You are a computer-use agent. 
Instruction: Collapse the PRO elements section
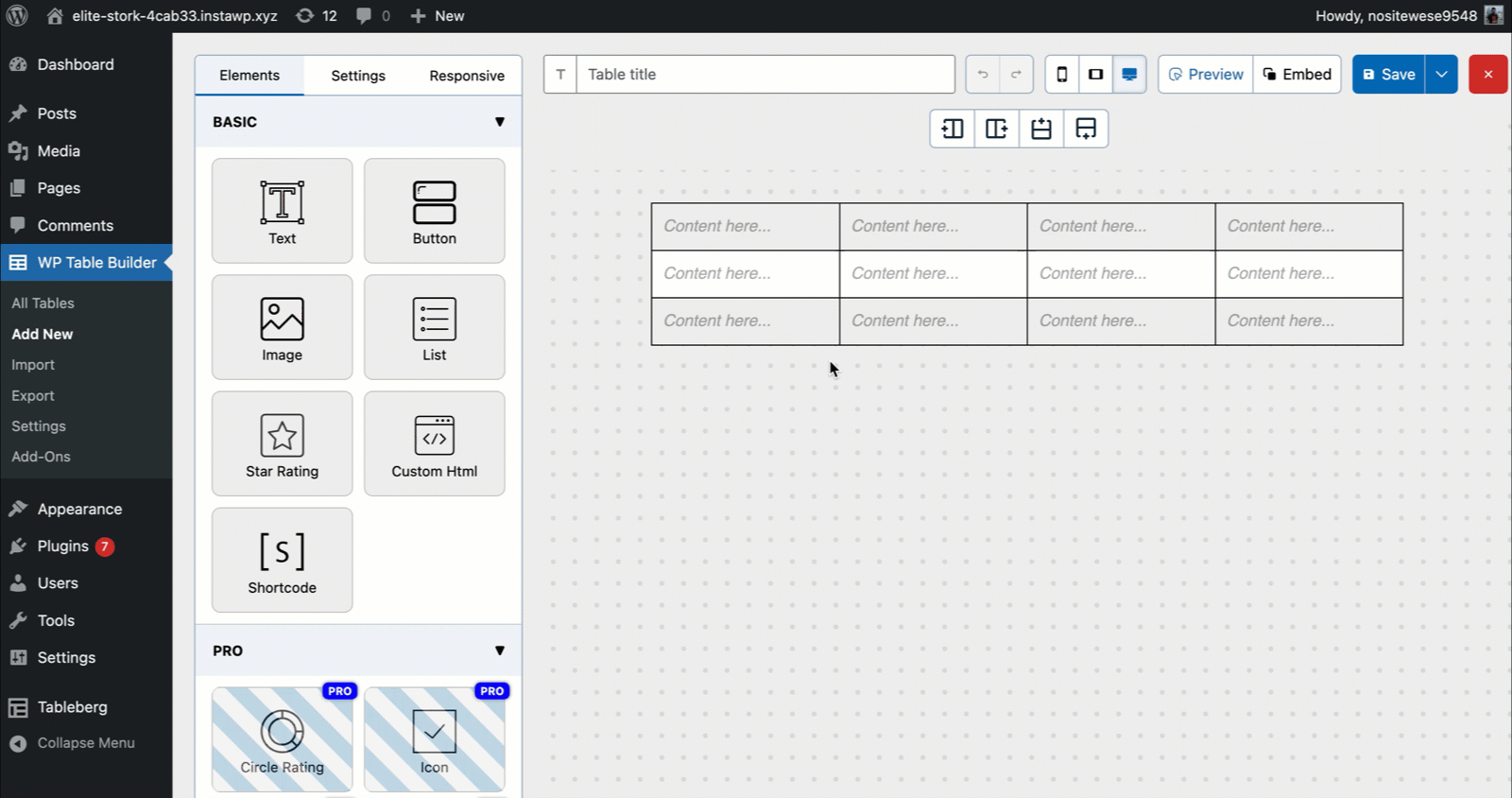point(499,651)
